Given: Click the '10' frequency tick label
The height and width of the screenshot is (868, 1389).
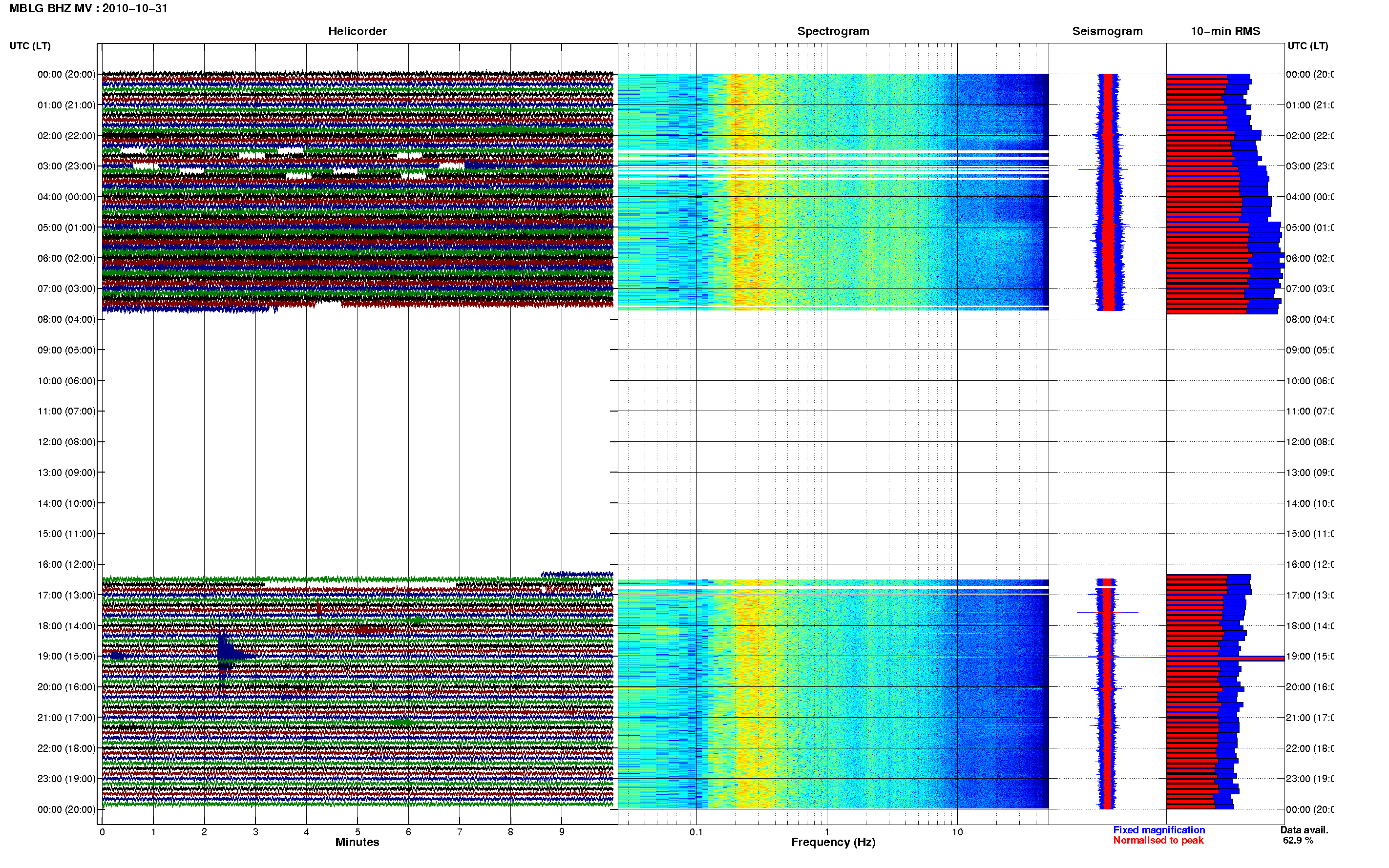Looking at the screenshot, I should 957,832.
